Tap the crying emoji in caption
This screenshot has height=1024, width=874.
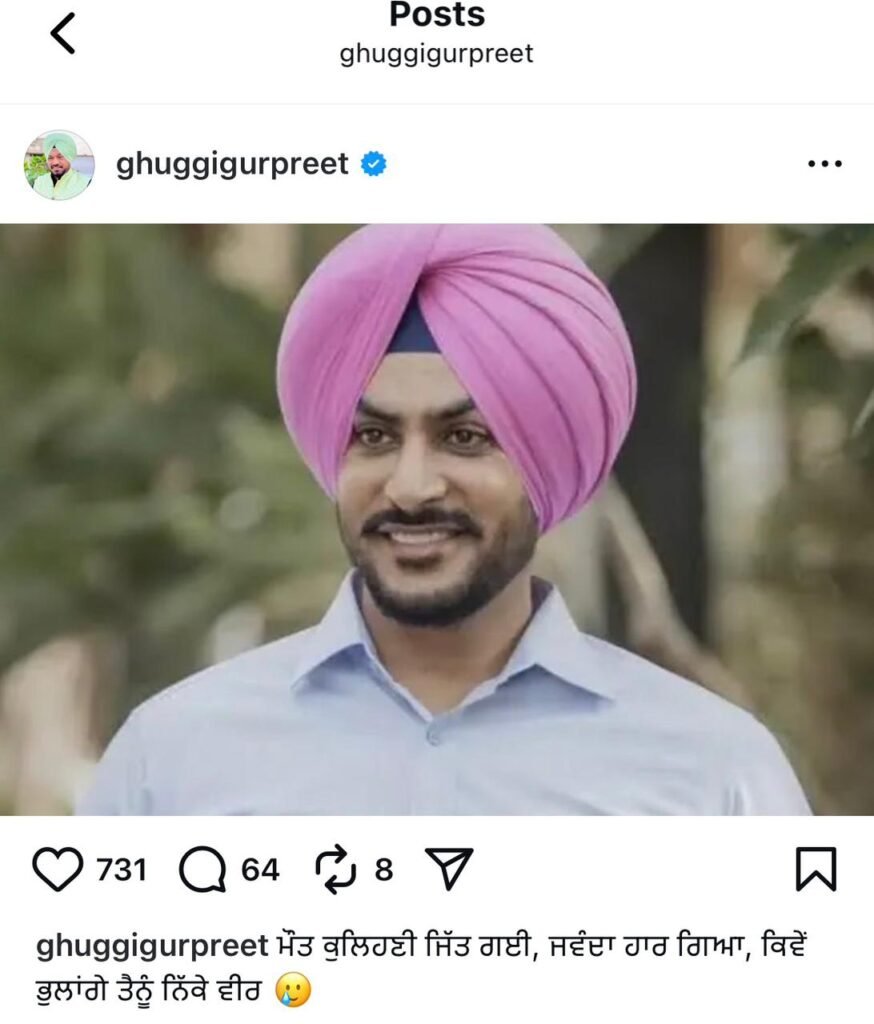(x=293, y=990)
